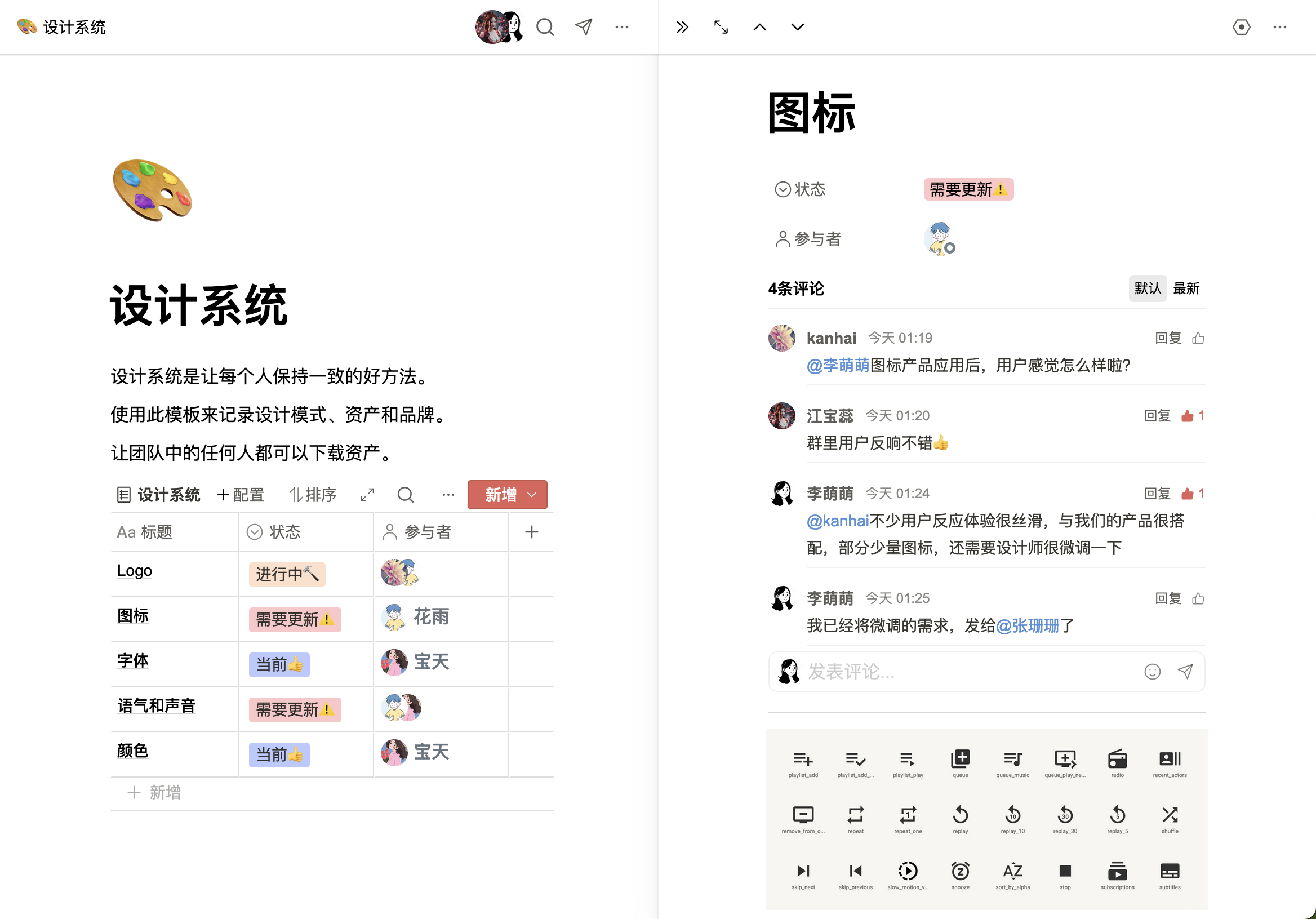Screen dimensions: 1316x919
Task: Click search icon in table toolbar
Action: click(x=405, y=495)
